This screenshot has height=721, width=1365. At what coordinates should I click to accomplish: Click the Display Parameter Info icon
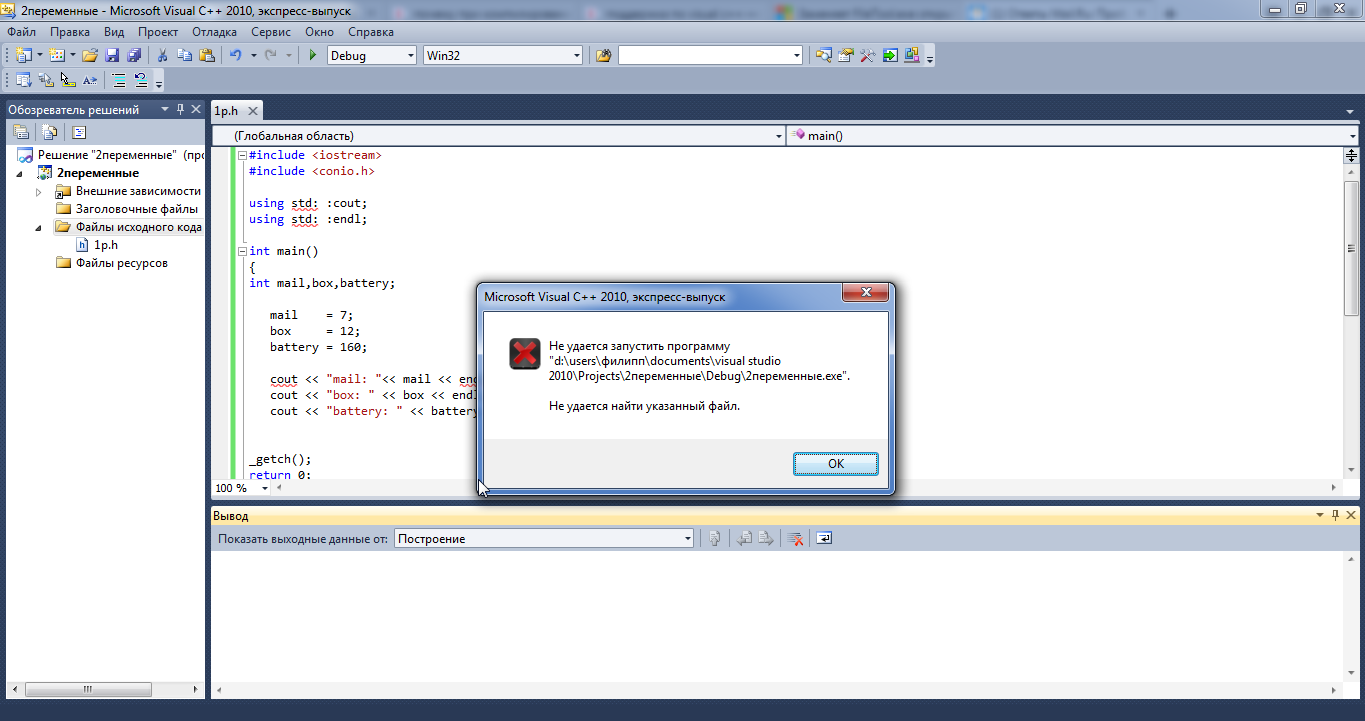coord(46,81)
